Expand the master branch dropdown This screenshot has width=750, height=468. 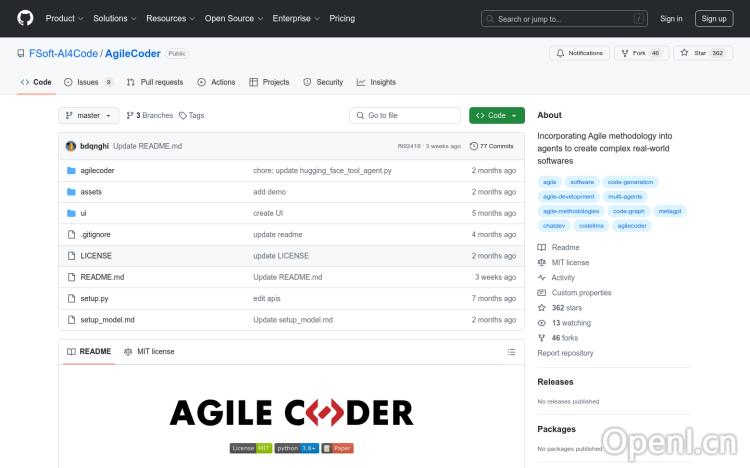pyautogui.click(x=89, y=116)
